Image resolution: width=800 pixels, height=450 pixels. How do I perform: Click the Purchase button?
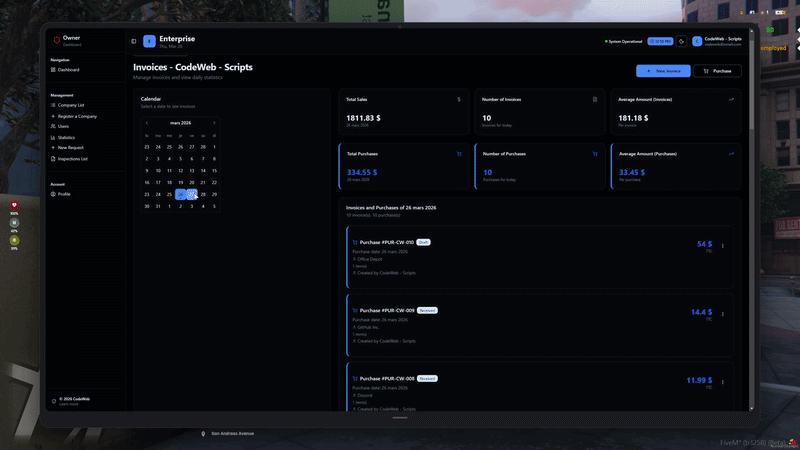pyautogui.click(x=718, y=71)
